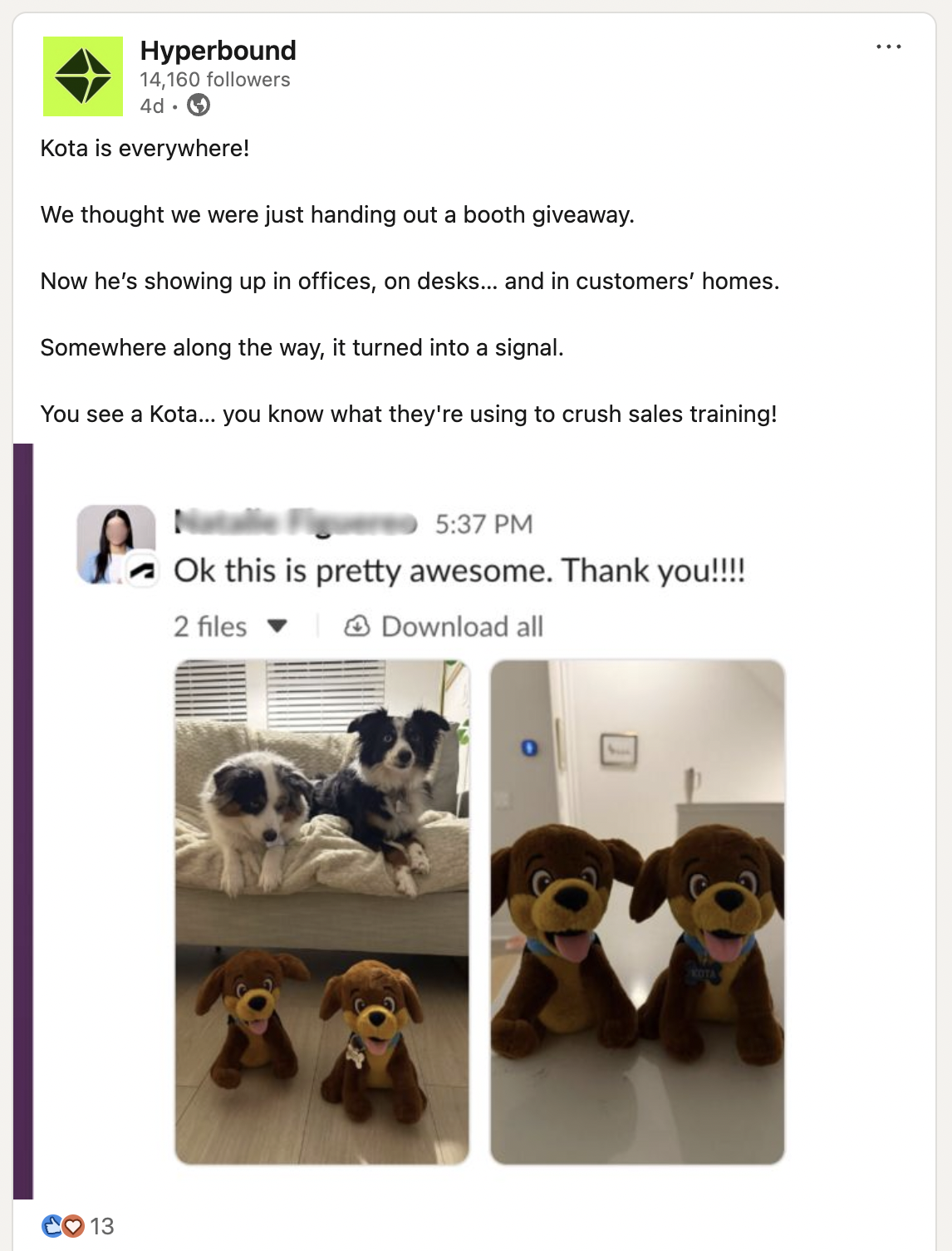Expand the 2 files dropdown arrow
The width and height of the screenshot is (952, 1251).
coord(277,626)
